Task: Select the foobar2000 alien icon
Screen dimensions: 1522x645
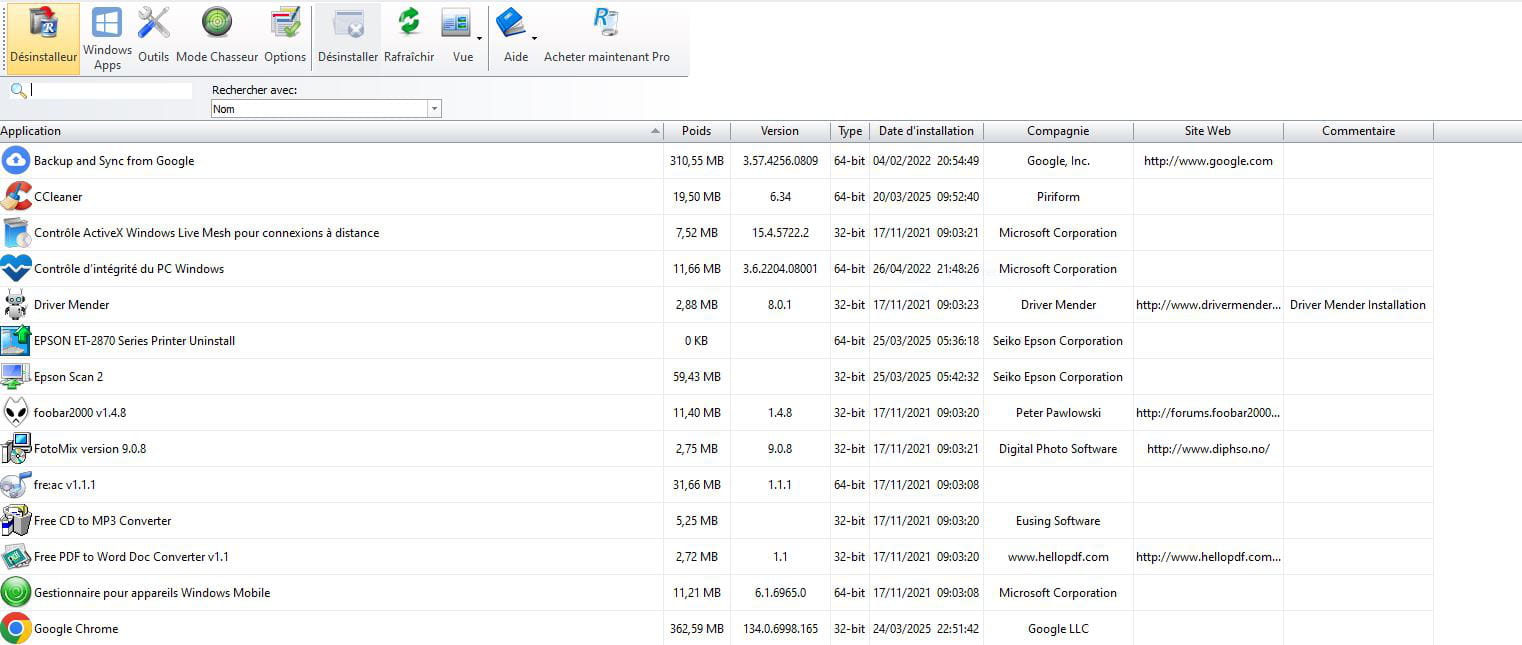Action: click(16, 412)
